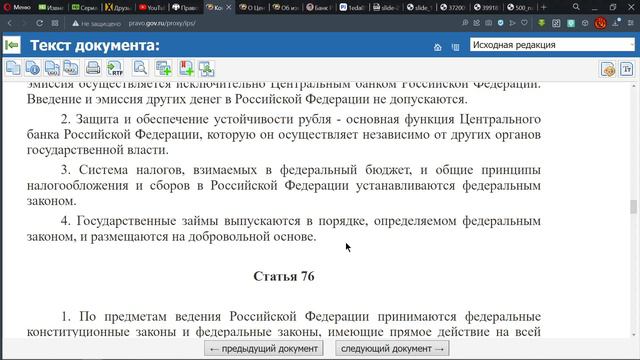Open the list icon next to the home icon

pyautogui.click(x=456, y=47)
